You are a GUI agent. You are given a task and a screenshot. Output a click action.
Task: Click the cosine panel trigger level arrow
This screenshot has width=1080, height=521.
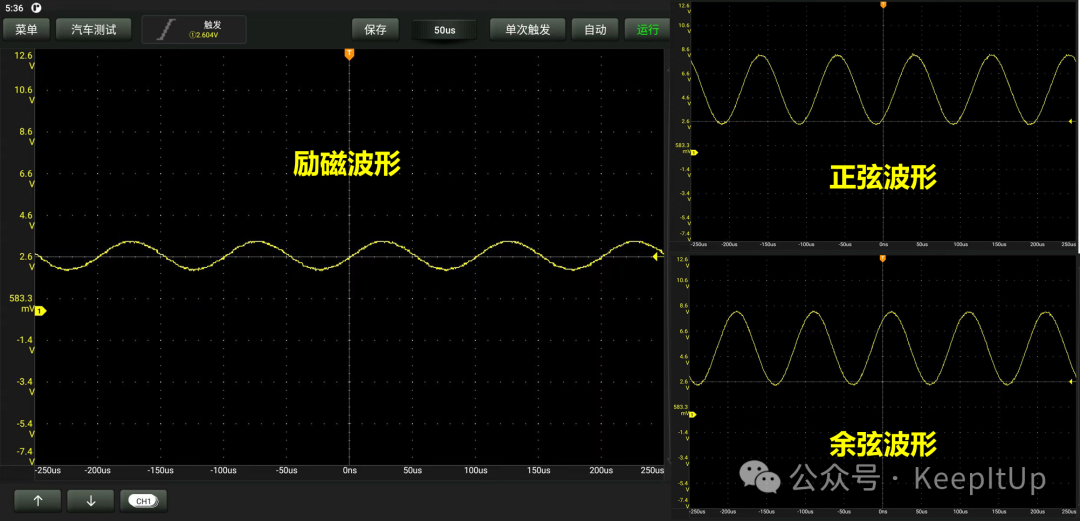coord(1072,381)
